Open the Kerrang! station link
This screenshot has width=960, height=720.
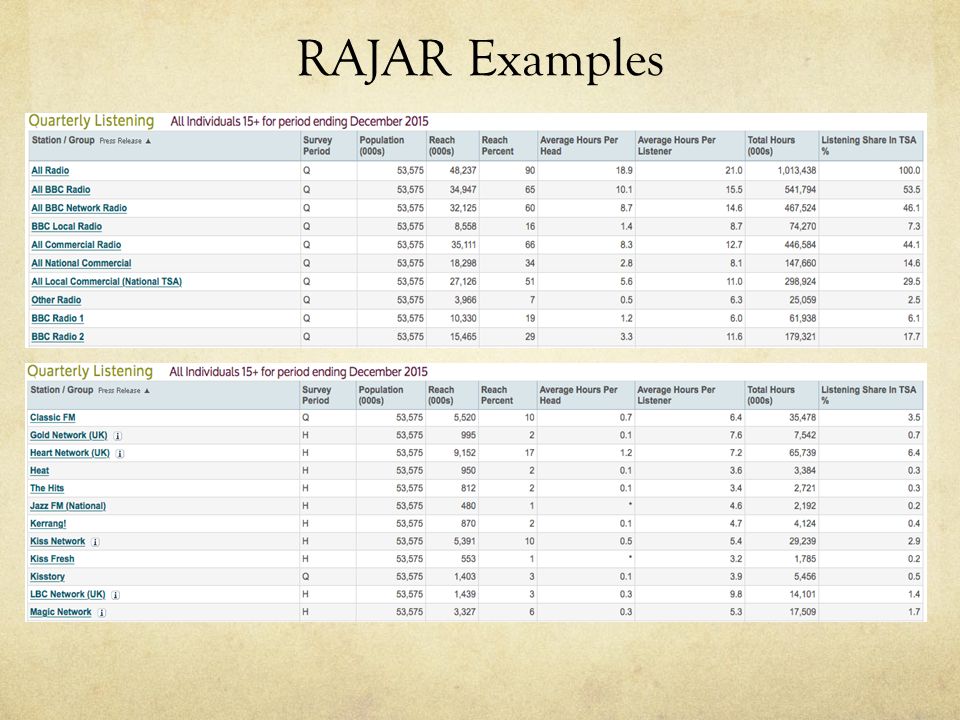(x=48, y=524)
